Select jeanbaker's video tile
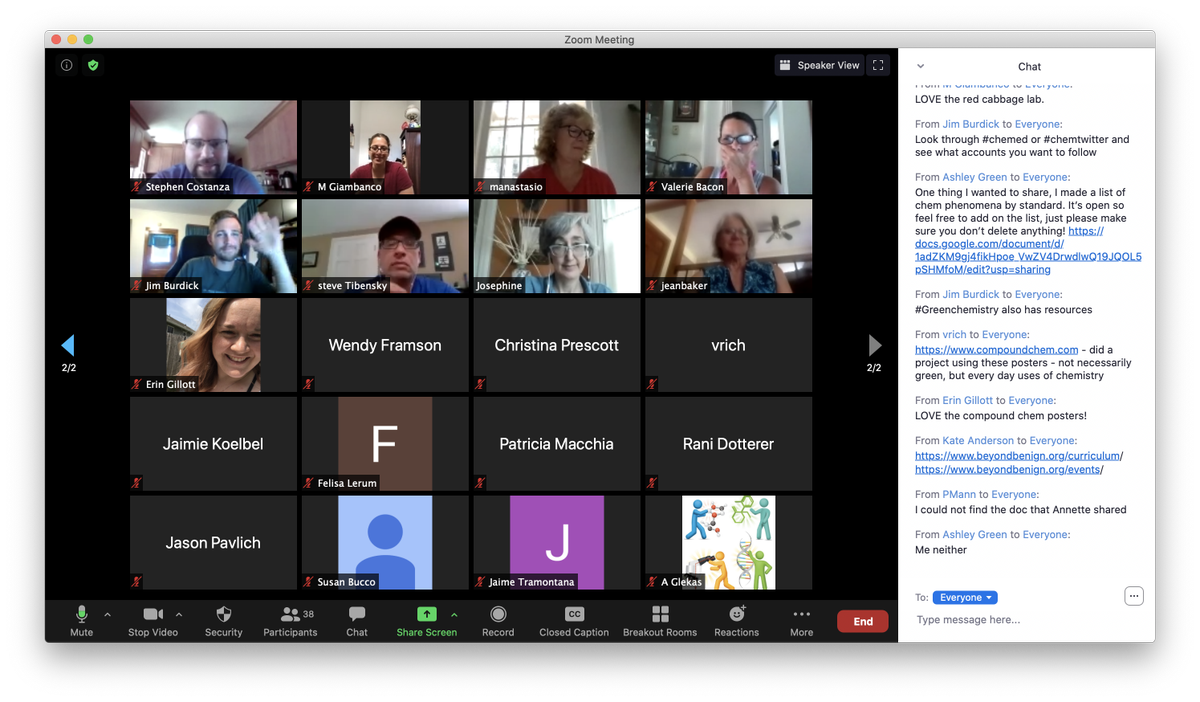 point(728,246)
